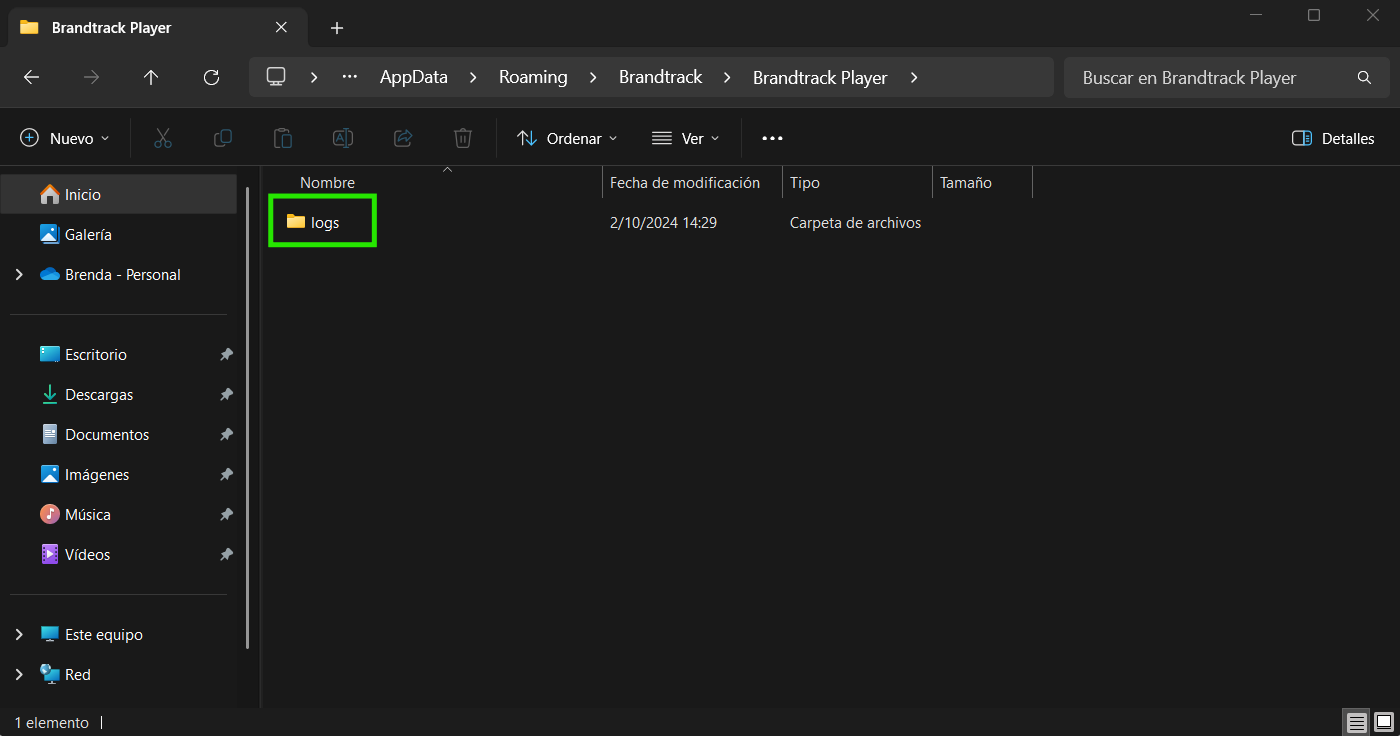
Task: Click the Paste clipboard icon
Action: point(283,138)
